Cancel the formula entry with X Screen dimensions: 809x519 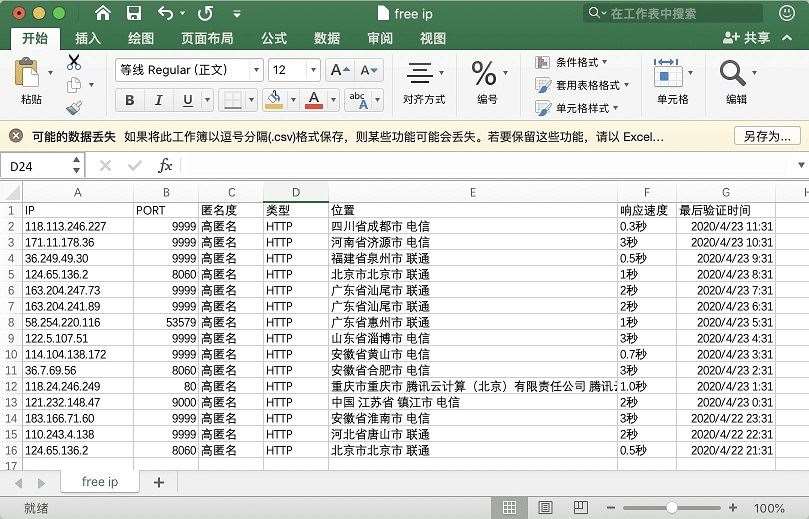click(x=105, y=166)
